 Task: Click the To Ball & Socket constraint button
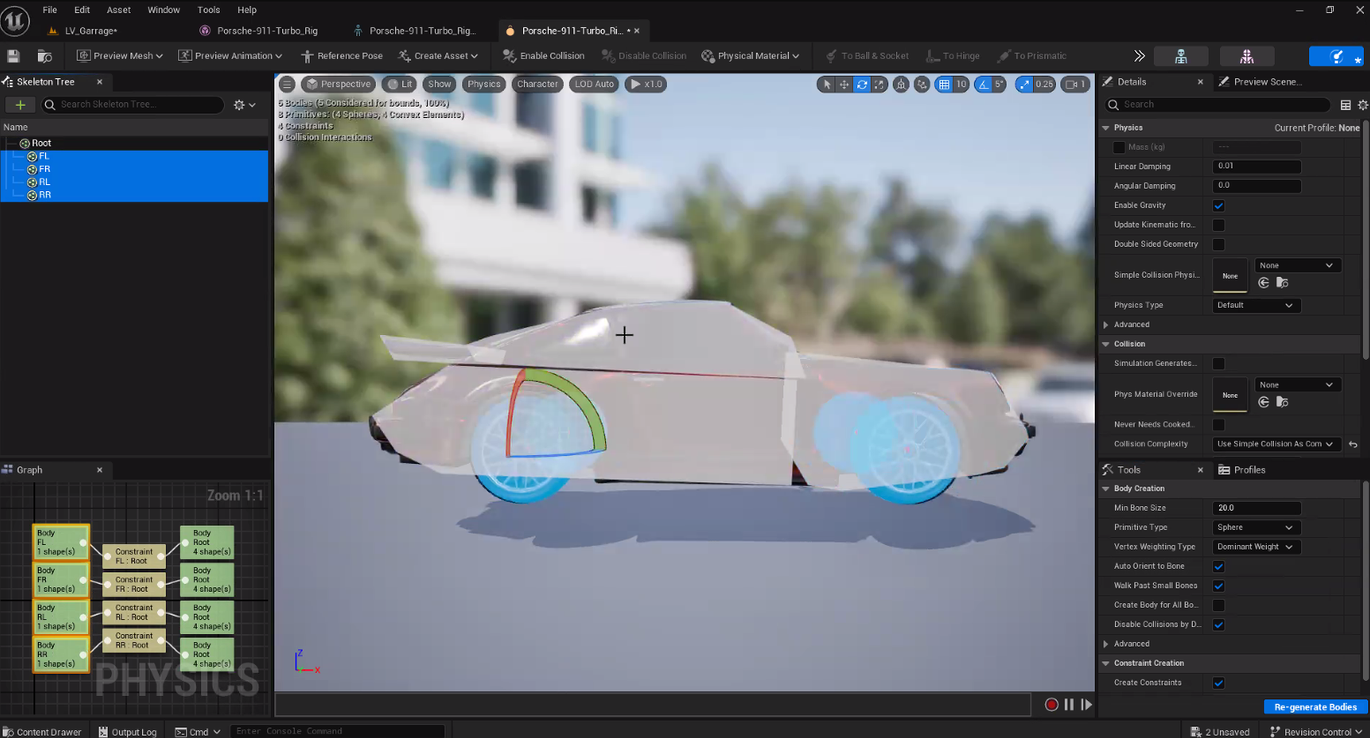click(866, 56)
